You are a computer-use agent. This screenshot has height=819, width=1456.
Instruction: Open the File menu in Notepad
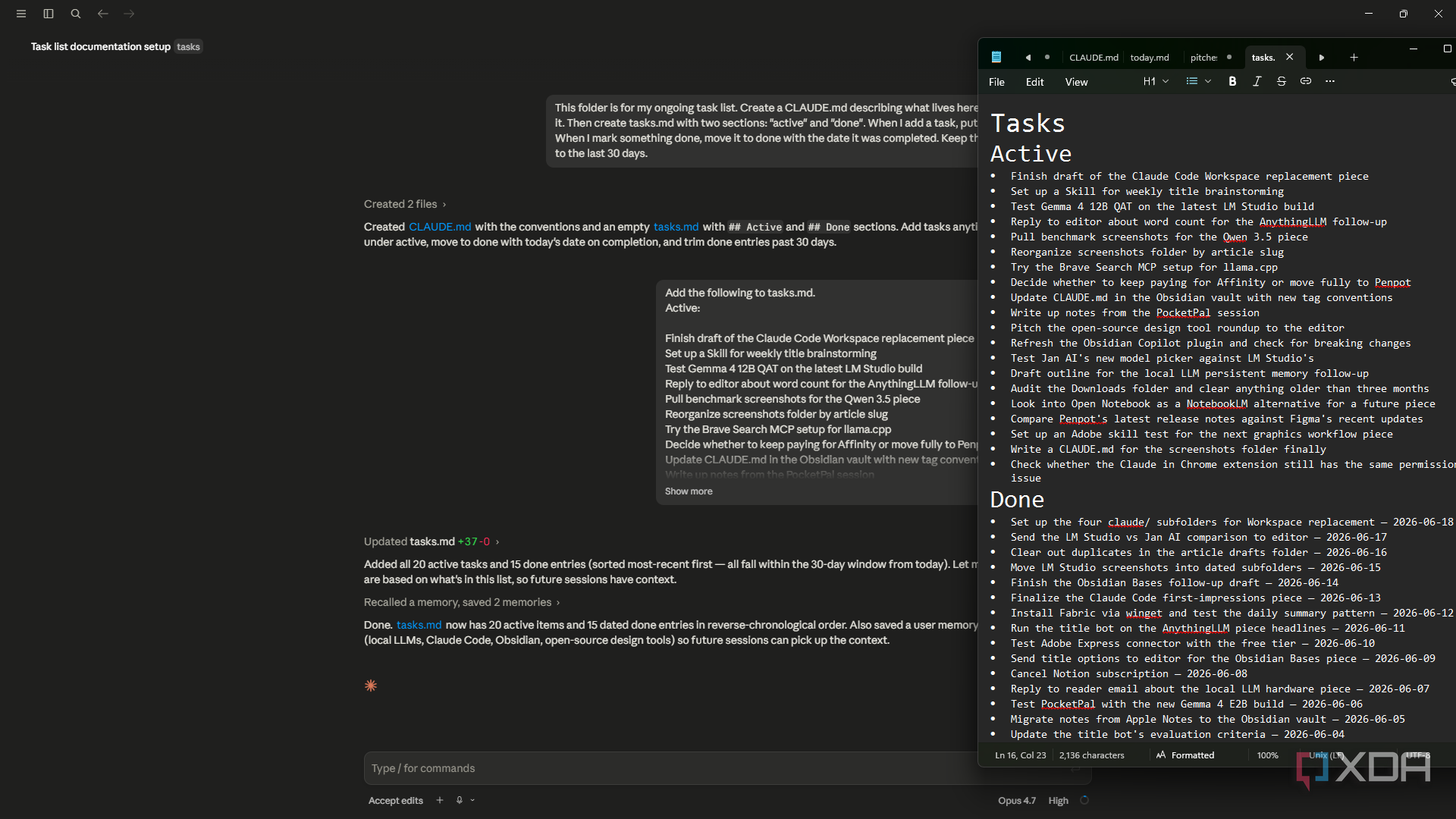996,82
